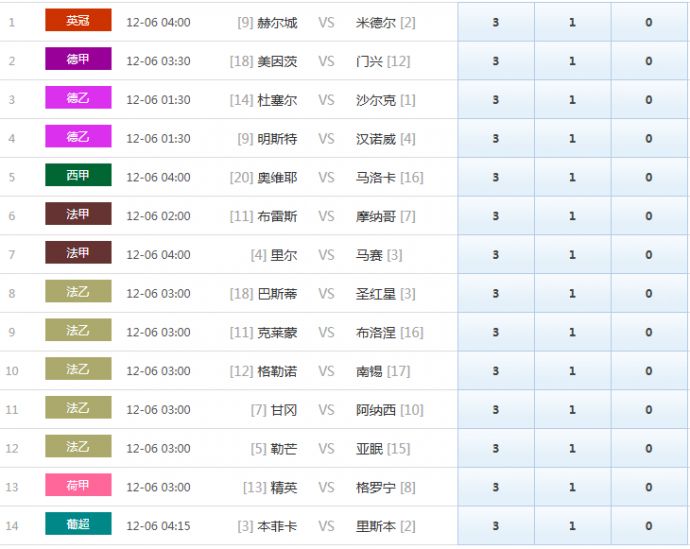Select the teal 葡超 league tag

point(78,525)
